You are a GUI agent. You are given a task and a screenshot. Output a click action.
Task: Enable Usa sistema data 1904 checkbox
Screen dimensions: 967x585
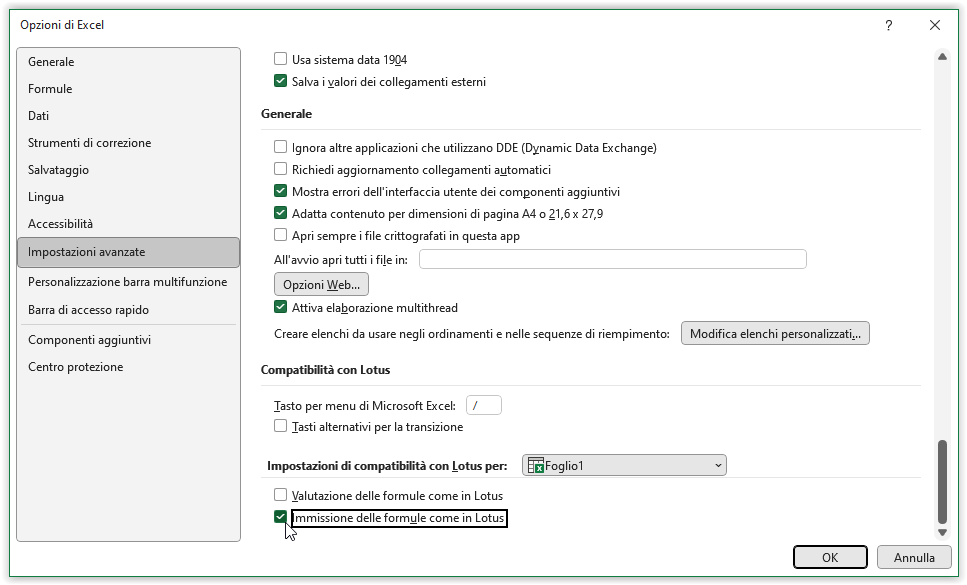click(x=281, y=59)
